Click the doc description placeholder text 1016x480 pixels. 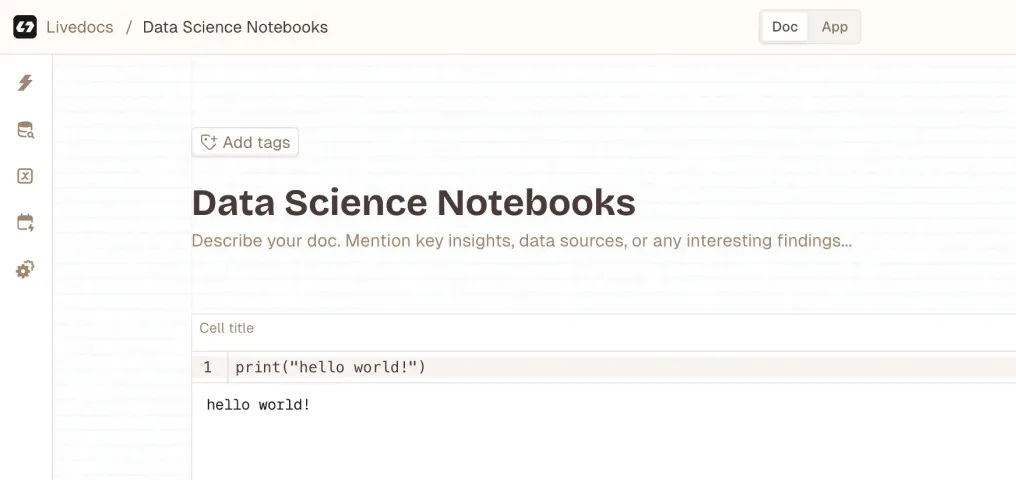[x=521, y=241]
